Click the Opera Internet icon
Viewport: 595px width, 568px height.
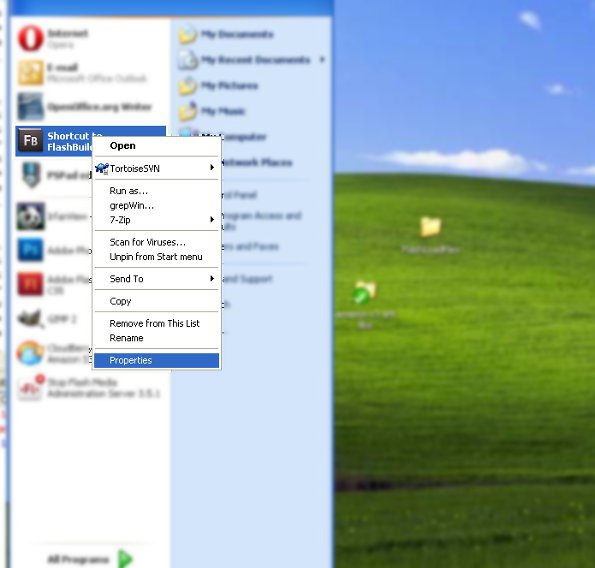31,38
